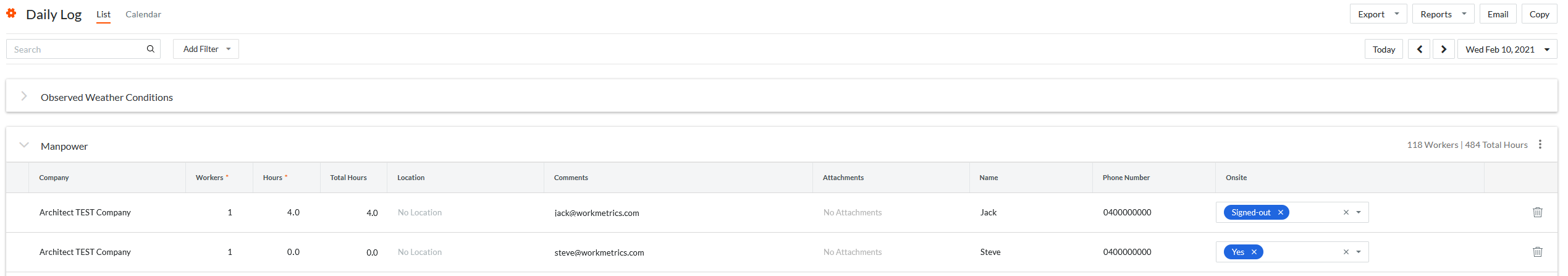Open Steve's Onsite dropdown arrow
This screenshot has width=1568, height=276.
[1359, 252]
